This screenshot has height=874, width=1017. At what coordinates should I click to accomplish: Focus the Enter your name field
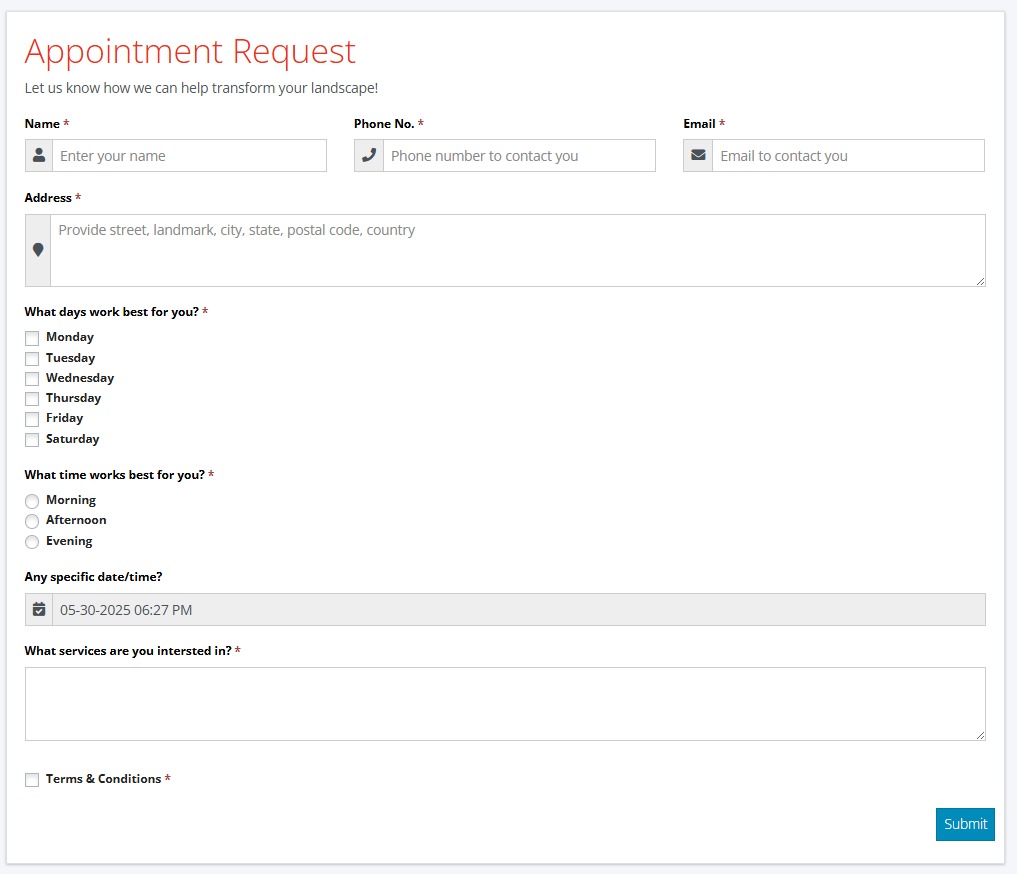pyautogui.click(x=189, y=156)
